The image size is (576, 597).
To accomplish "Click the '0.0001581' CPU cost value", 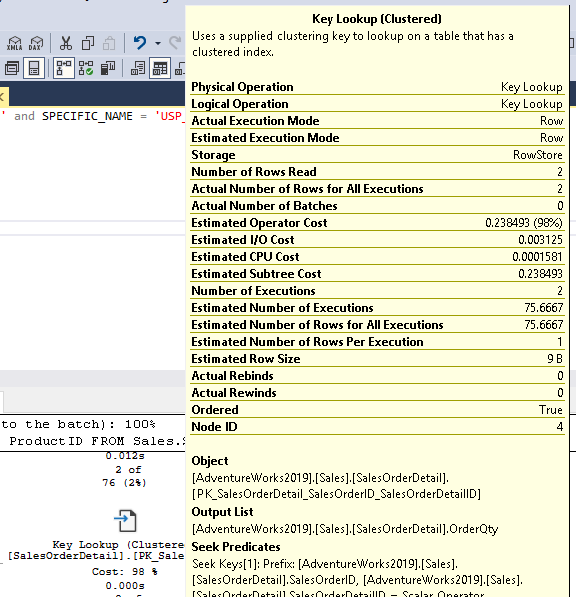I will [x=537, y=257].
